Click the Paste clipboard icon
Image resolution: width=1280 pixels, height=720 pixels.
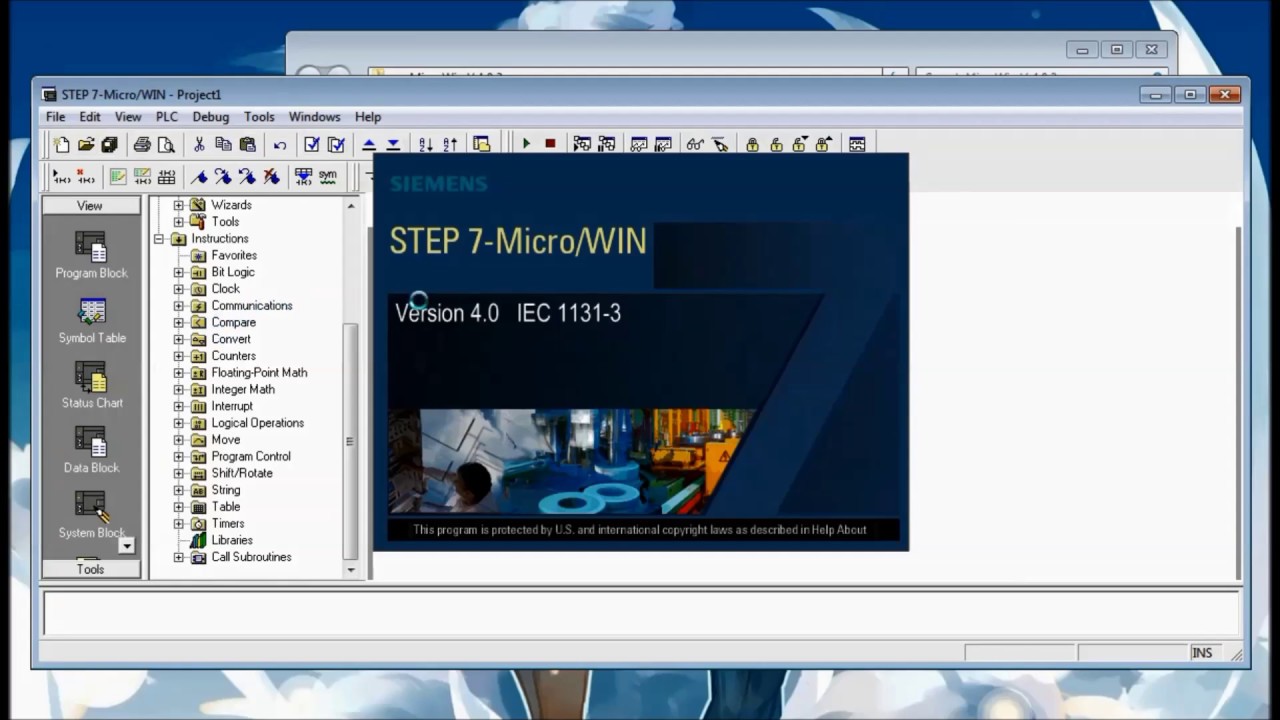pos(247,144)
